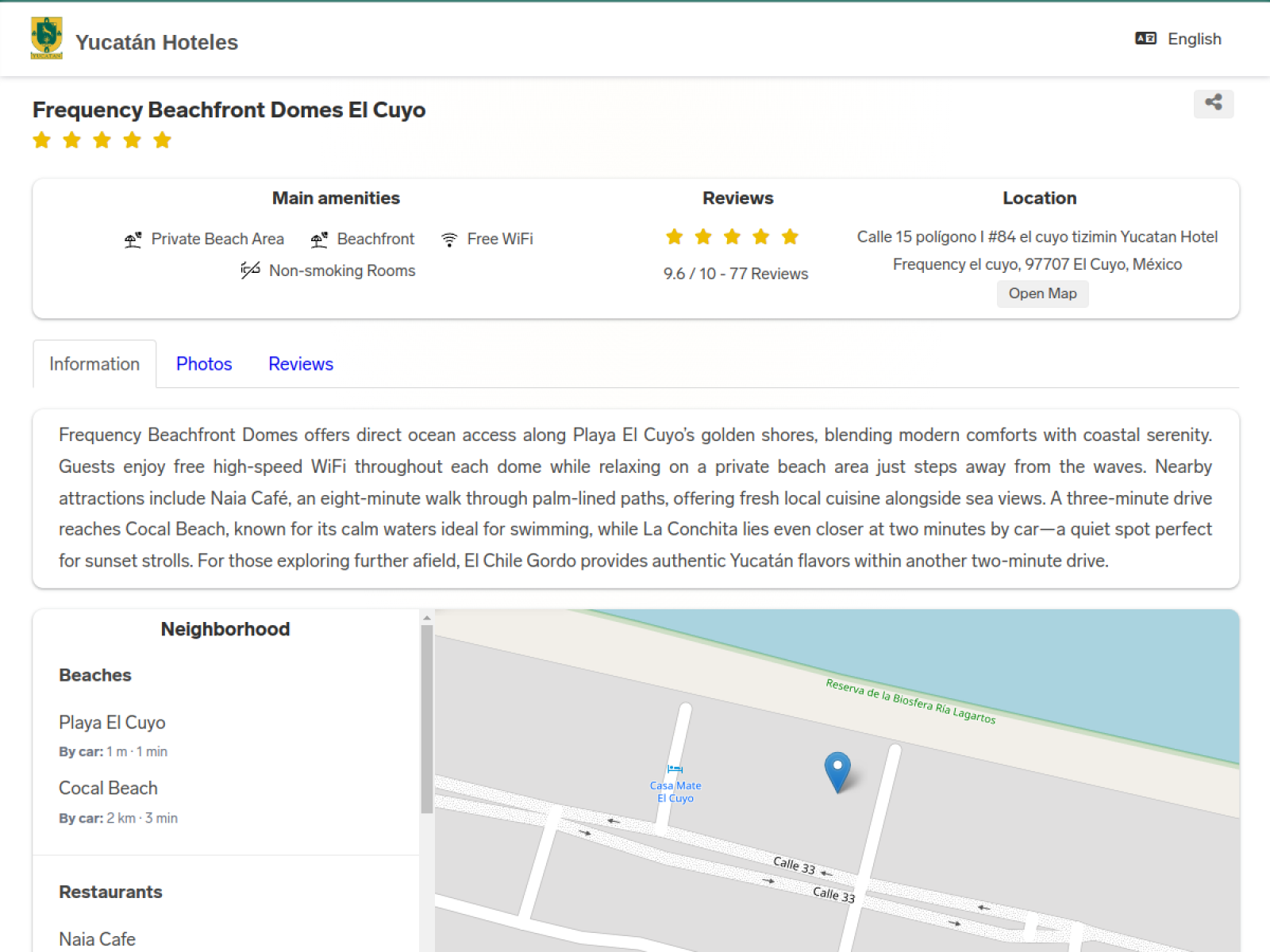Click the scrollbar up arrow in Neighborhood panel
Screen dimensions: 1270x952
(x=427, y=617)
